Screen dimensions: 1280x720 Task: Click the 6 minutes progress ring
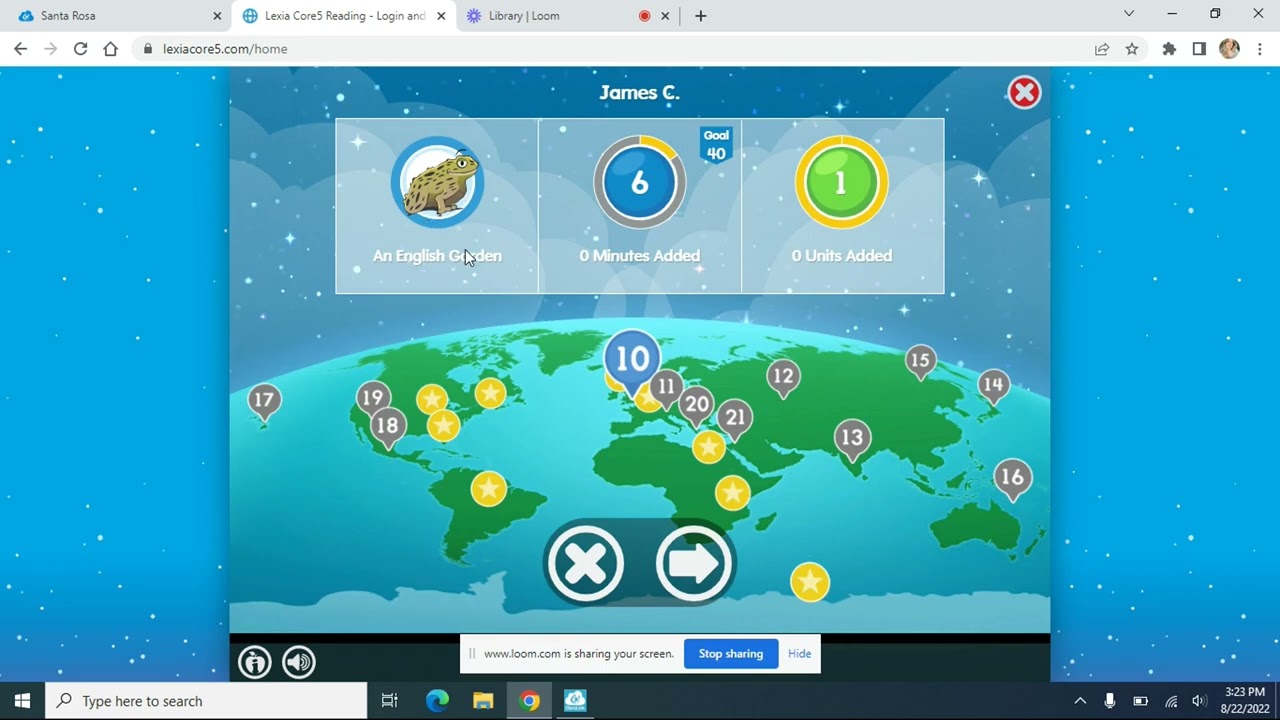click(x=639, y=183)
